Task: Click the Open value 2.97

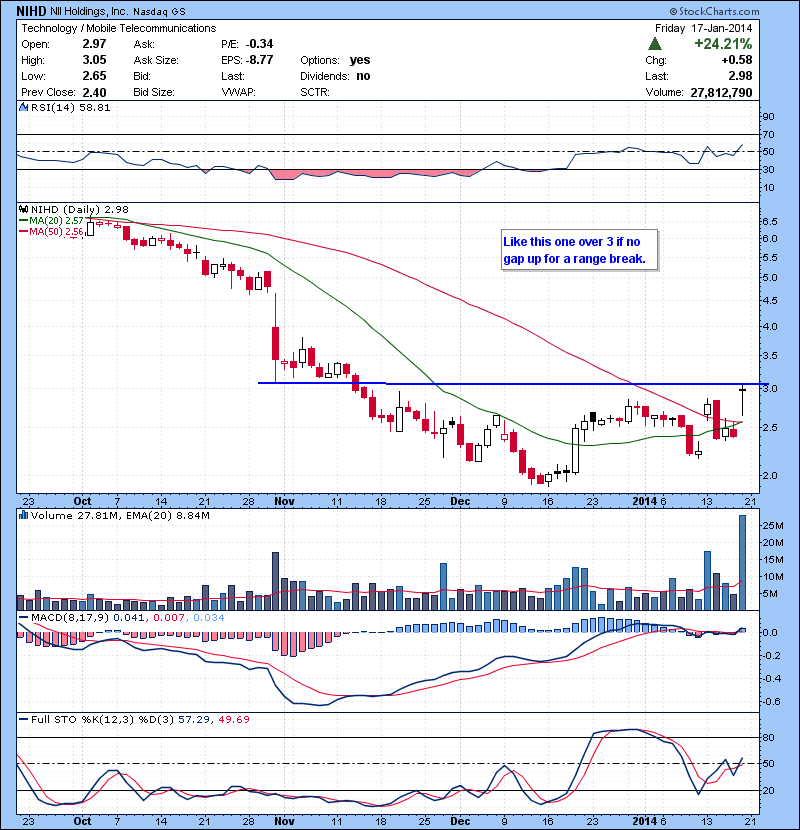Action: [94, 44]
